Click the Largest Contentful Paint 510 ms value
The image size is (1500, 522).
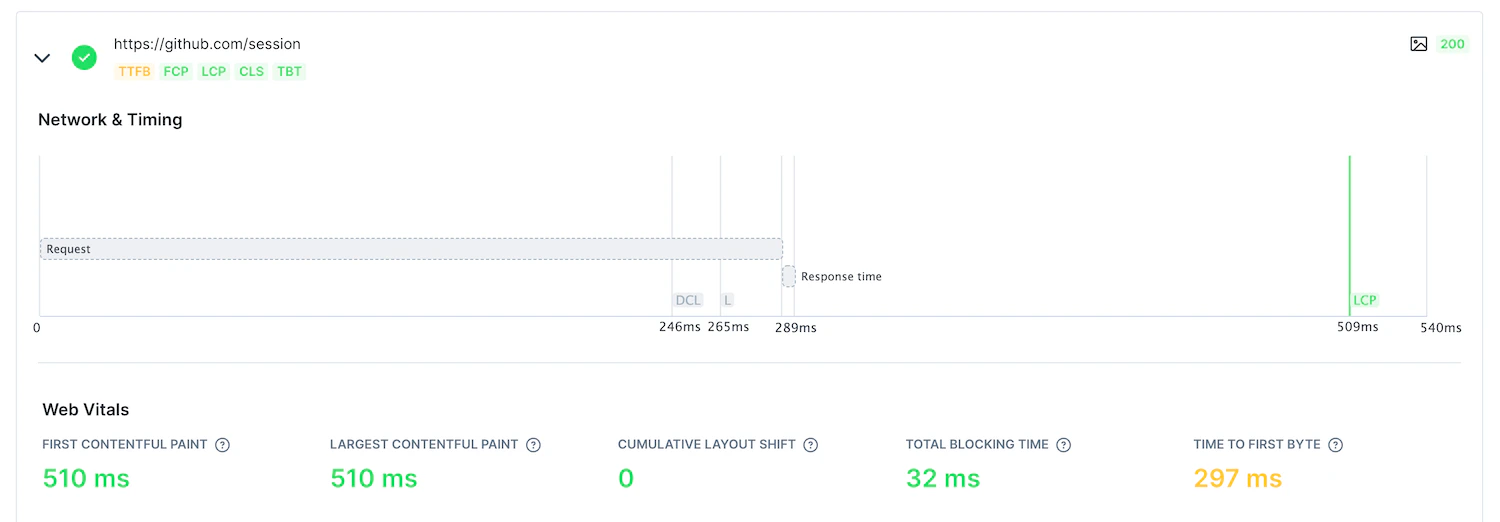coord(374,479)
